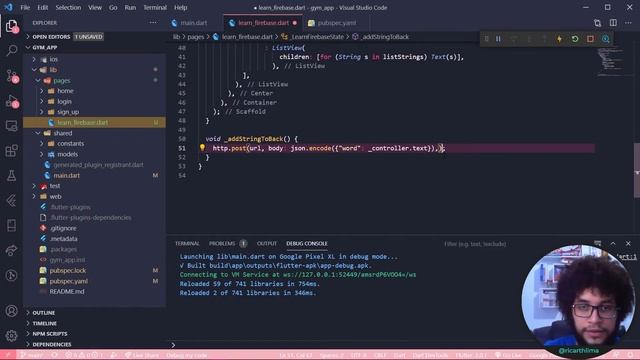Switch to the main.dart editor tab
The height and width of the screenshot is (360, 640).
(x=194, y=23)
